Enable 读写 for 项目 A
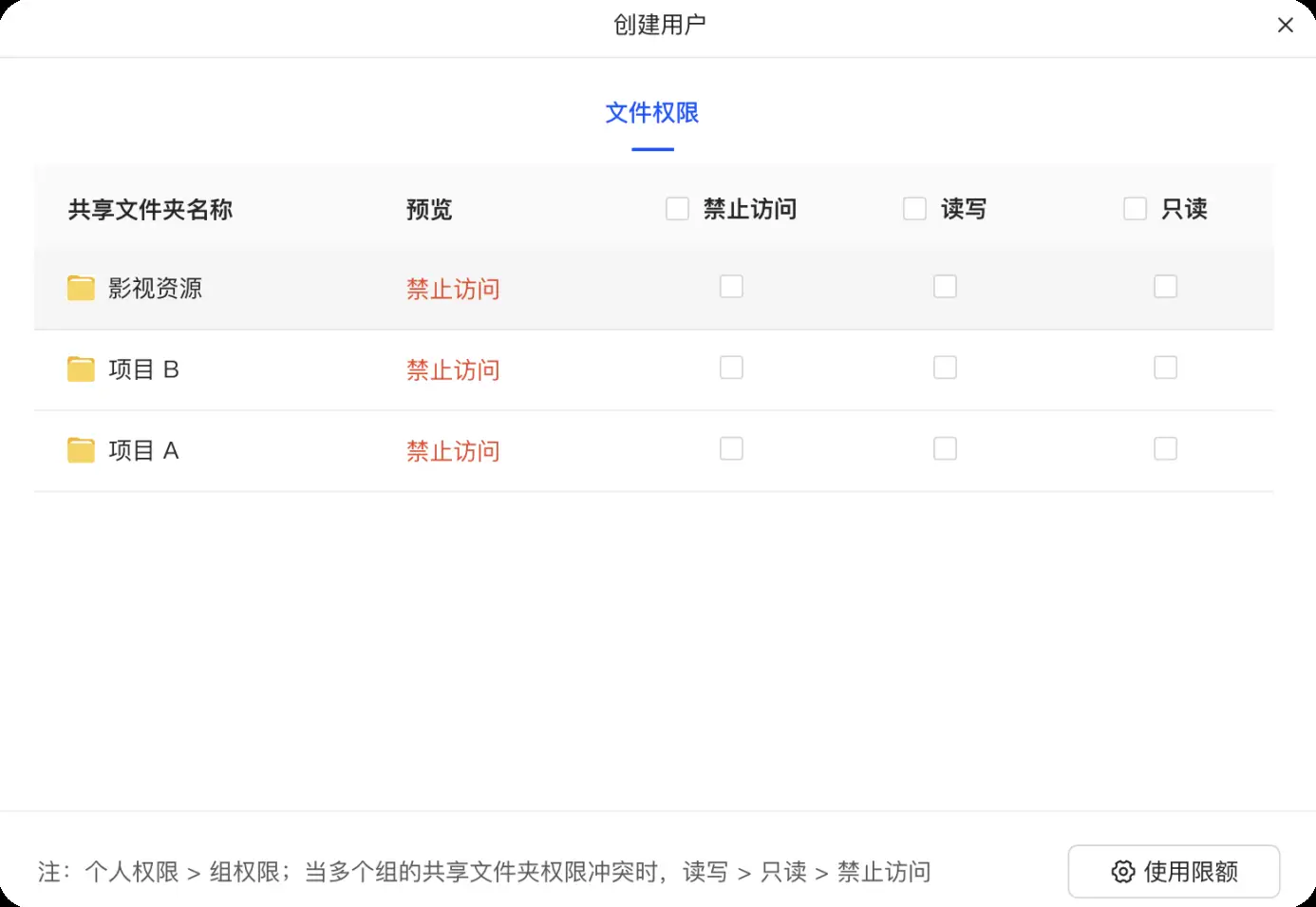Screen dimensions: 1316x907 (x=945, y=448)
